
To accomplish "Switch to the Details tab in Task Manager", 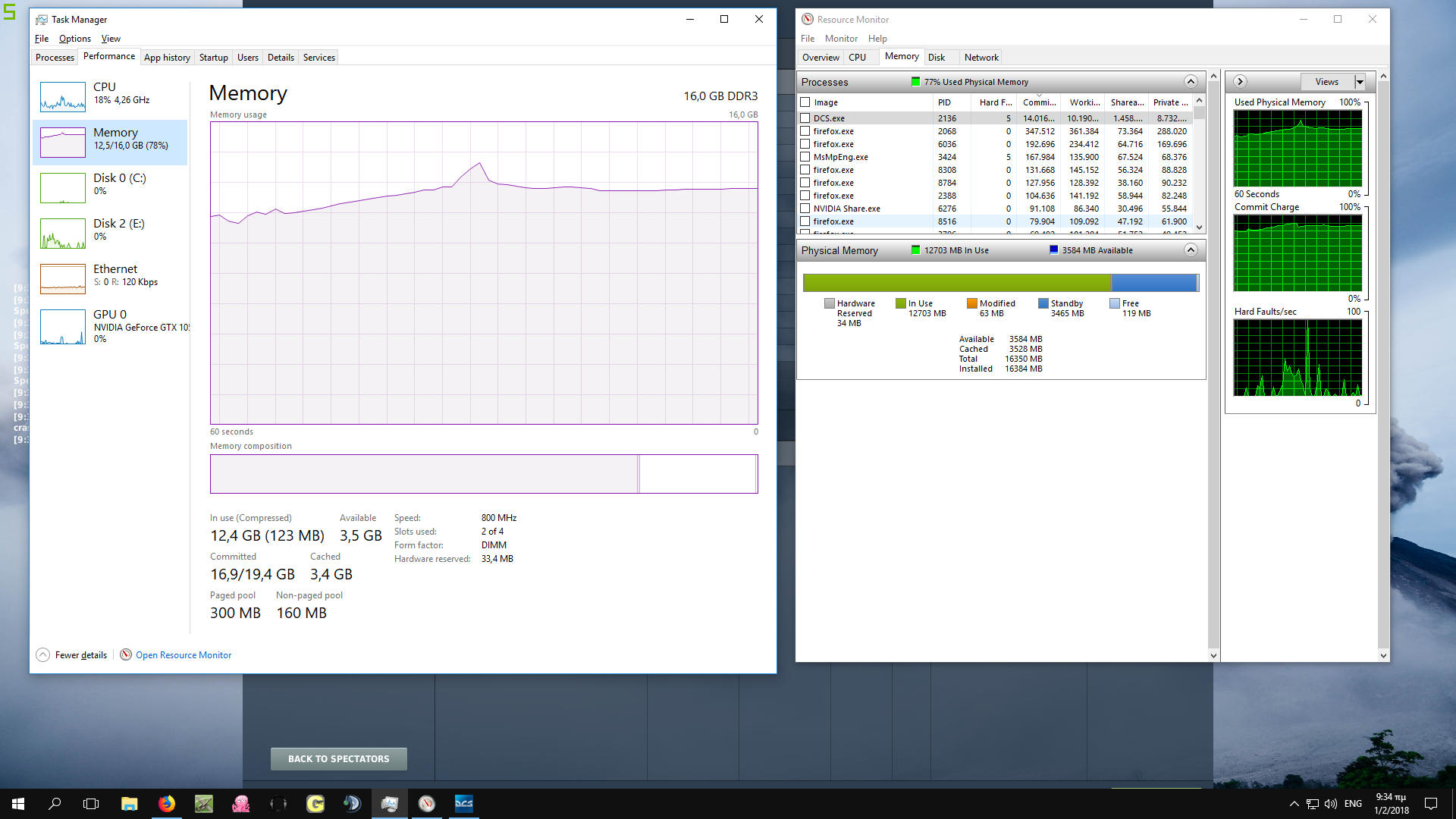I will [x=281, y=58].
